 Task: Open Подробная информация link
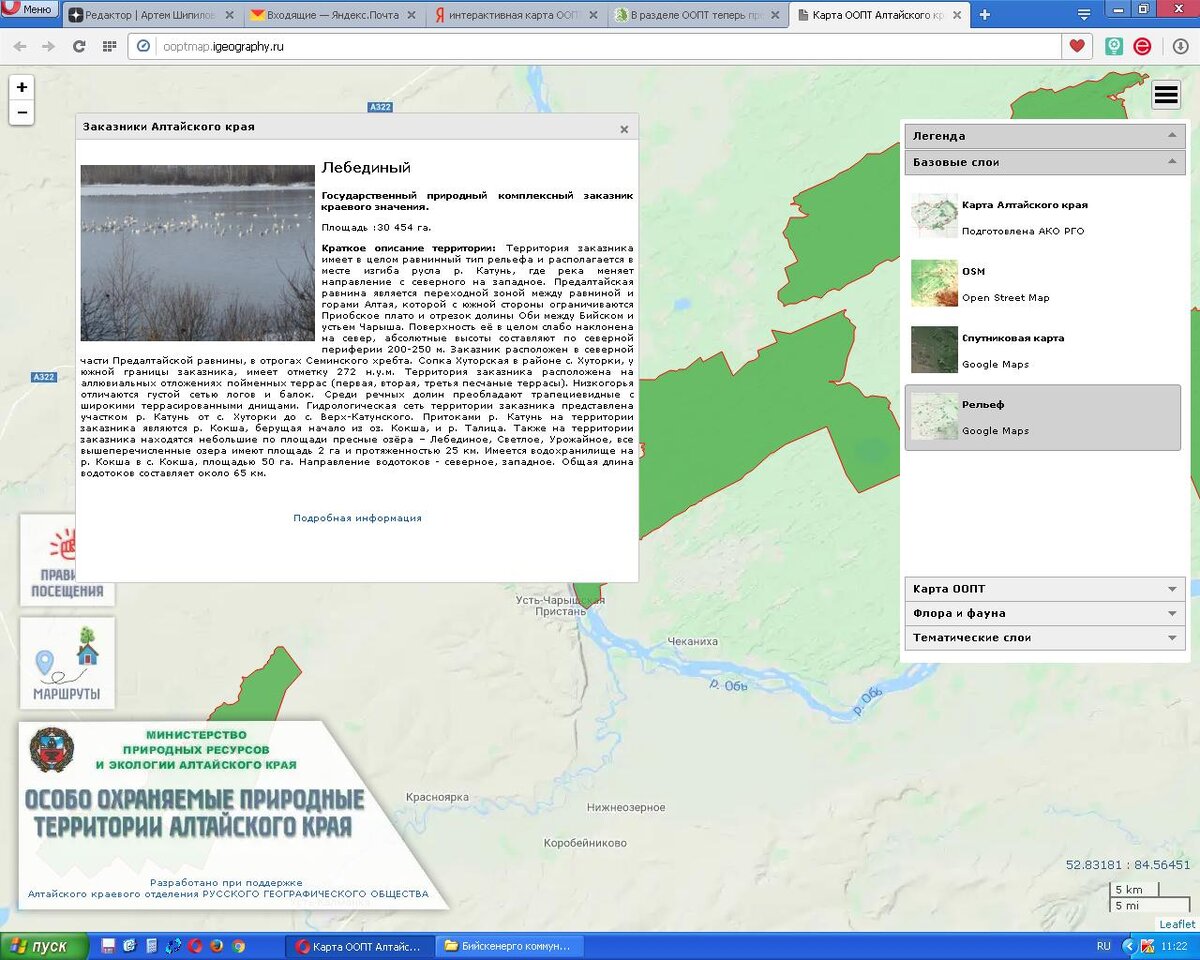[357, 518]
